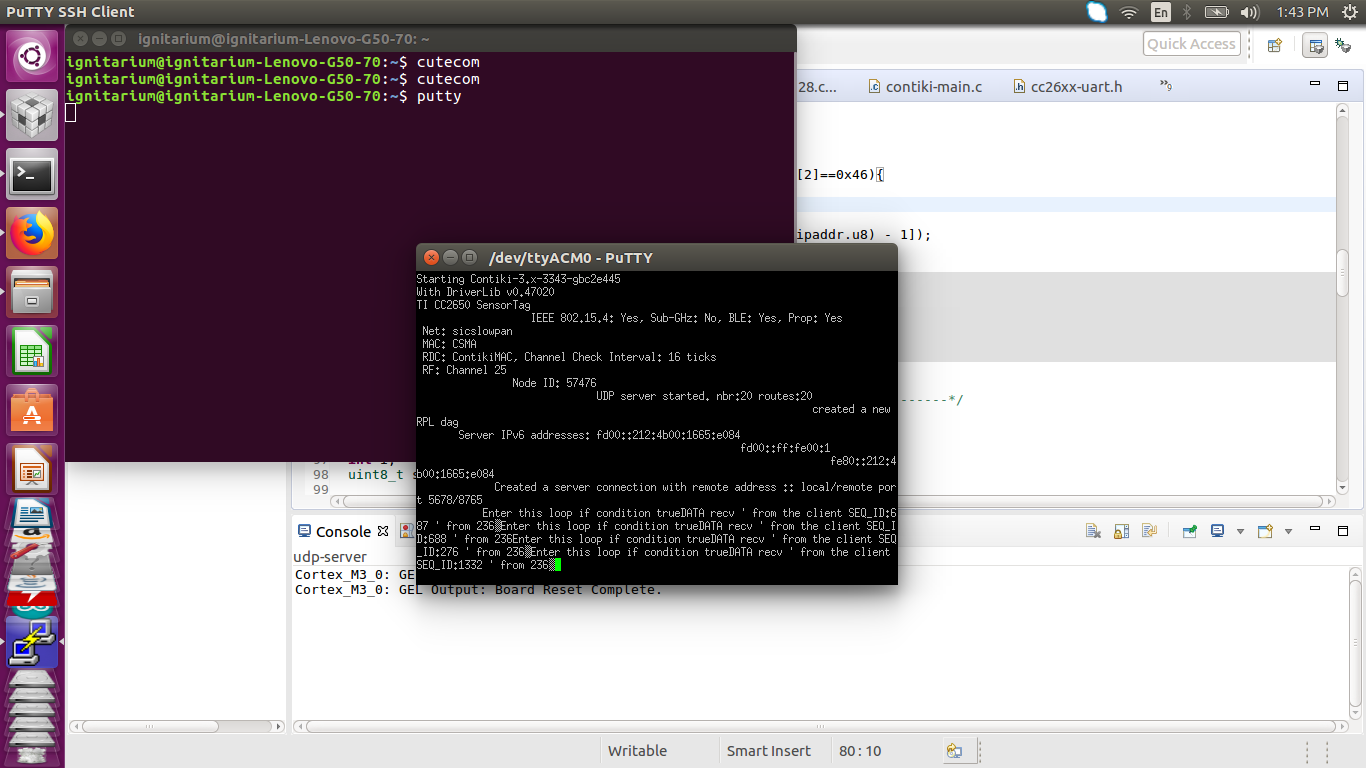The height and width of the screenshot is (768, 1366).
Task: Click RF: Channel 25 line in PuTTY
Action: tap(464, 370)
